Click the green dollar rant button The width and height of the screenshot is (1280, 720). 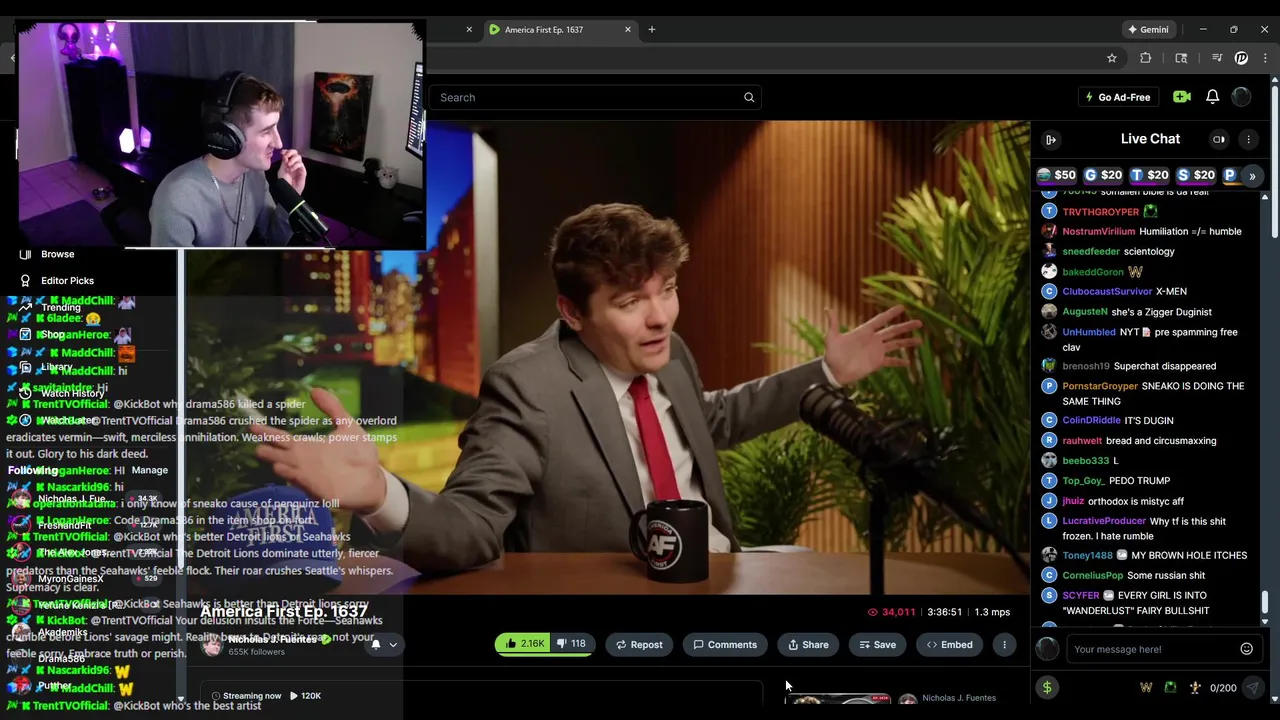(x=1047, y=687)
